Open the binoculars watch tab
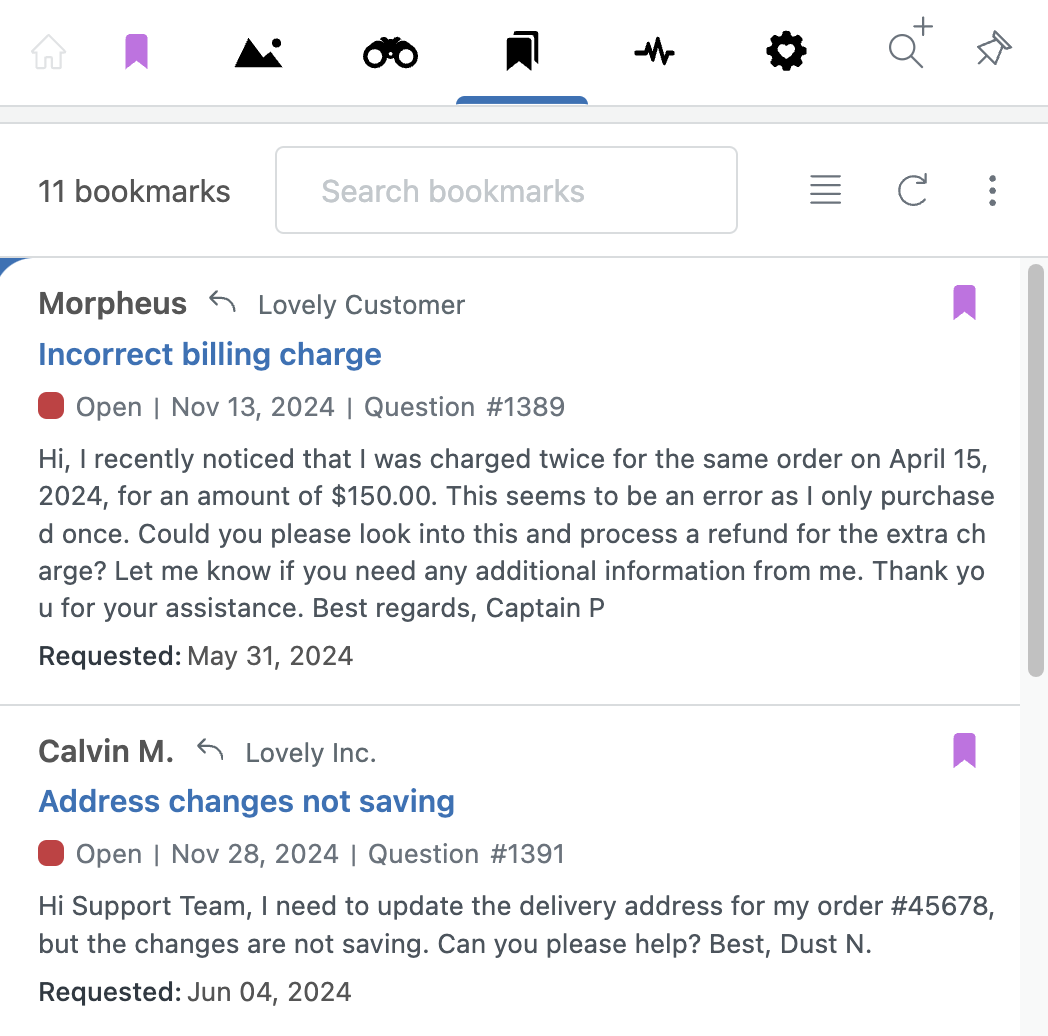 [390, 53]
